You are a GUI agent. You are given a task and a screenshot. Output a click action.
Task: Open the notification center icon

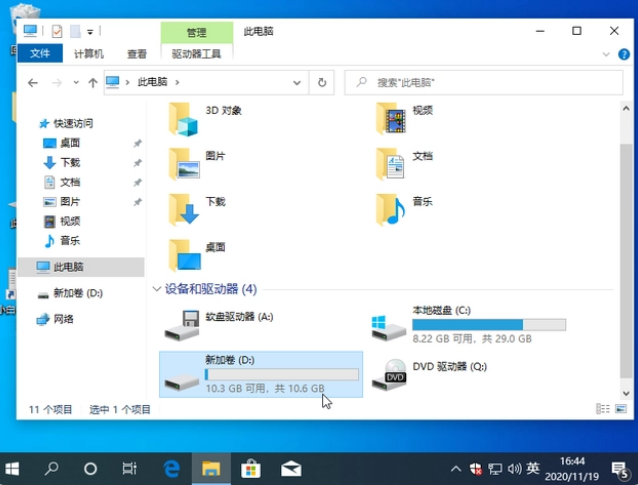pyautogui.click(x=620, y=470)
